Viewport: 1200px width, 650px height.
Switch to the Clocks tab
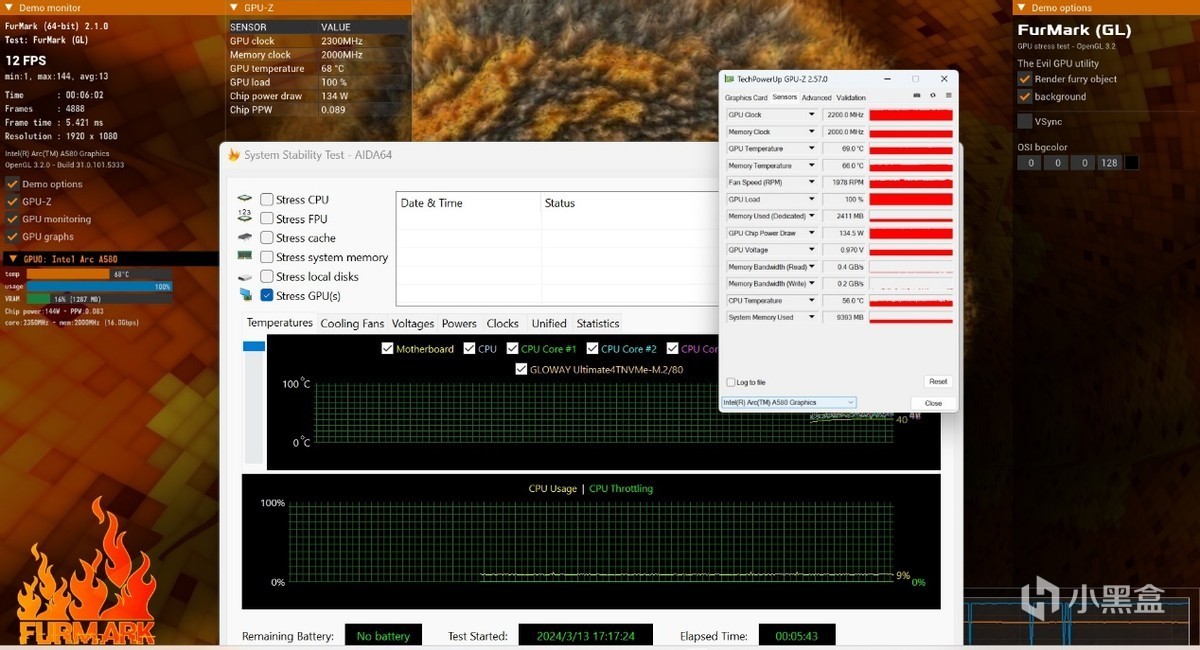click(502, 323)
